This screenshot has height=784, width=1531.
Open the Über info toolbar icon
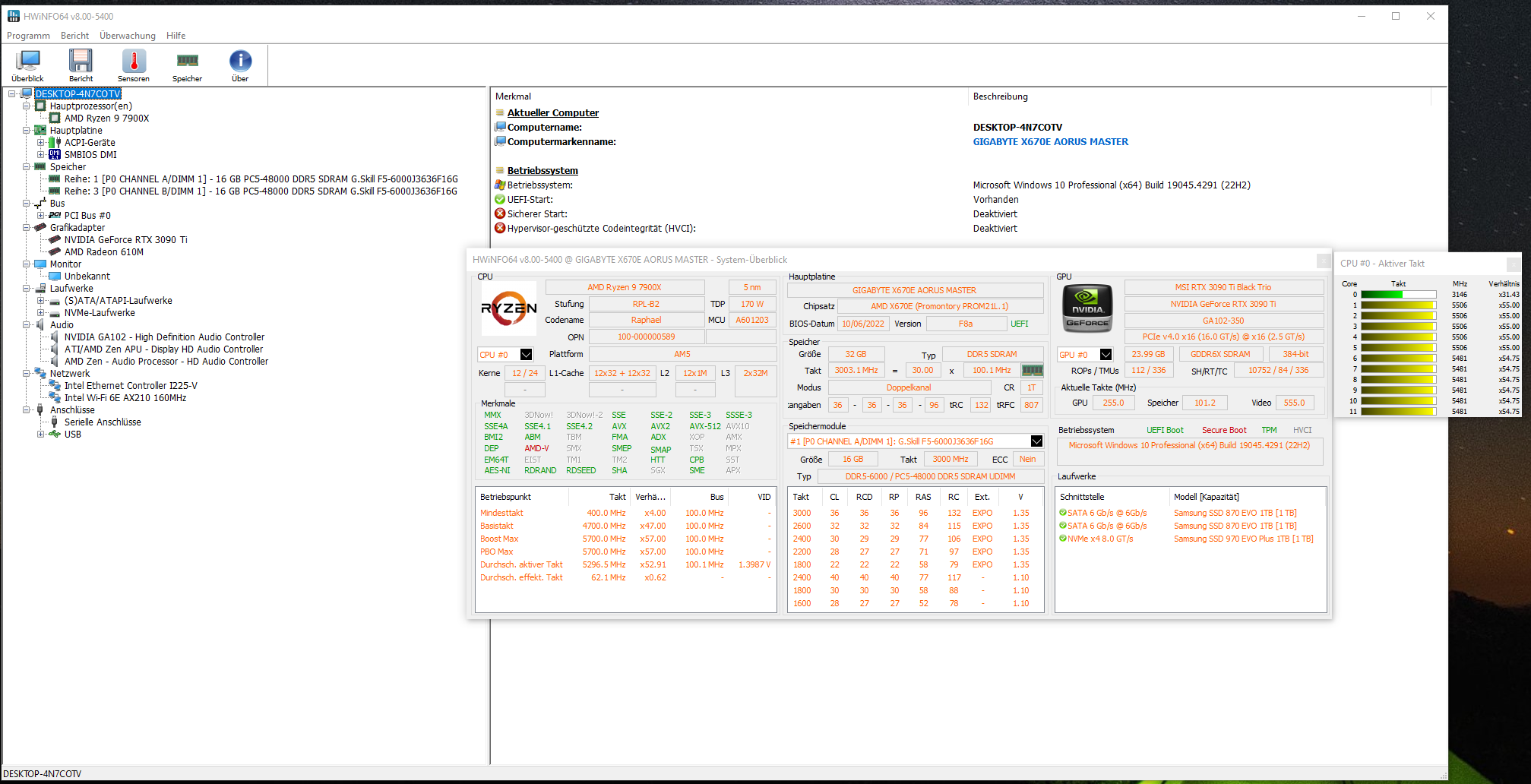pyautogui.click(x=240, y=65)
